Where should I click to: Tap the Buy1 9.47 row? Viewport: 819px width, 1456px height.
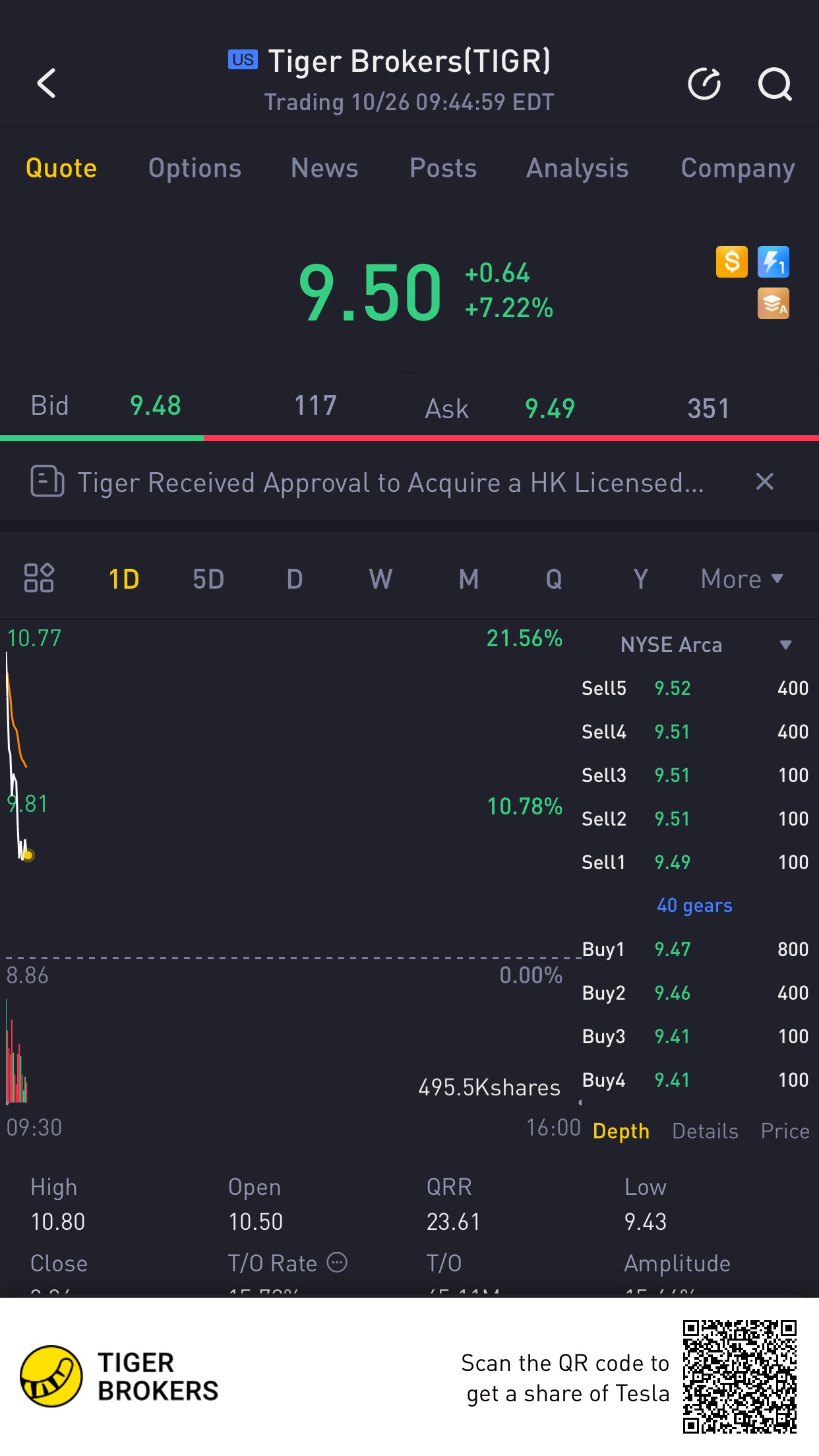[695, 949]
